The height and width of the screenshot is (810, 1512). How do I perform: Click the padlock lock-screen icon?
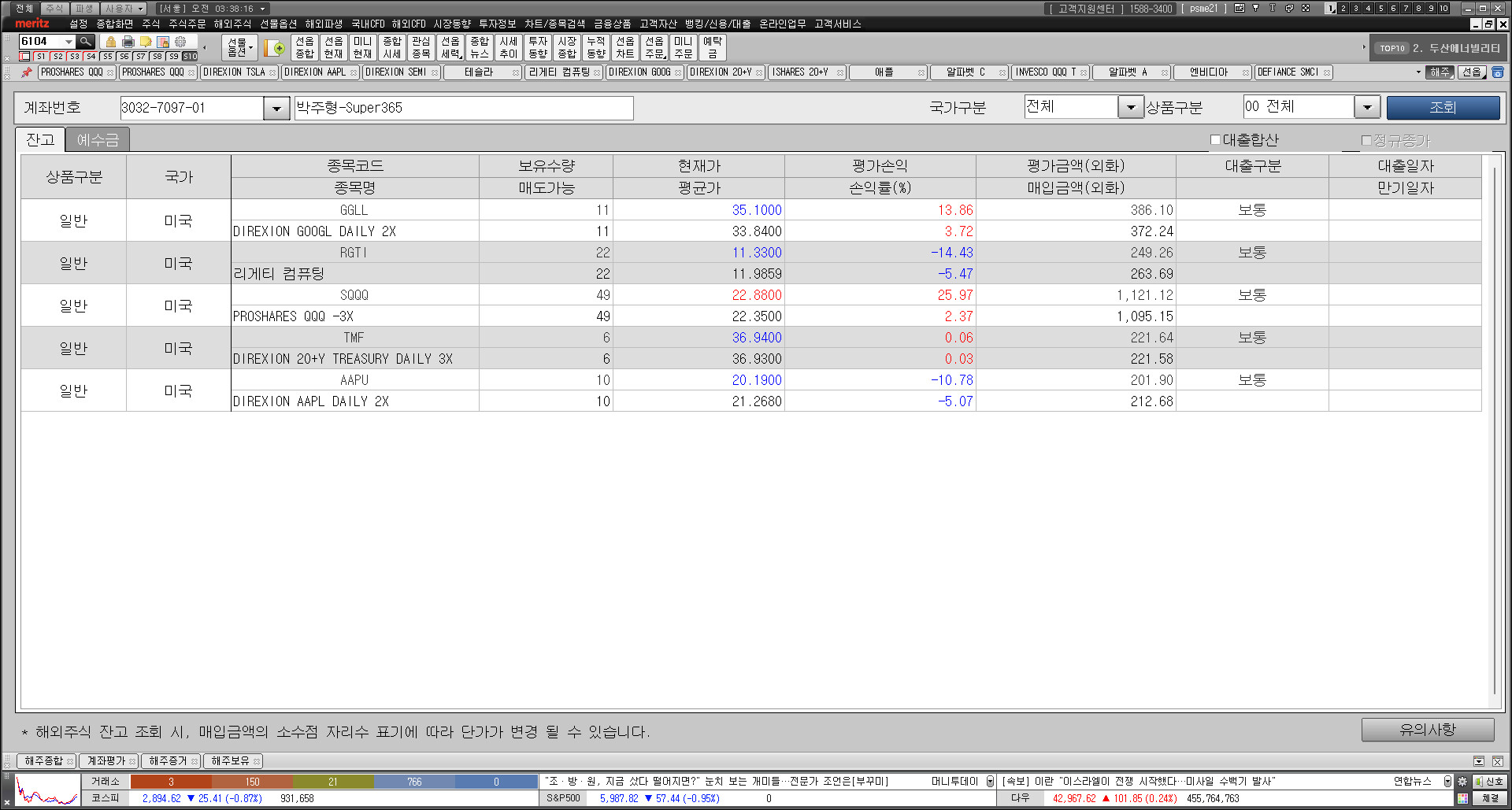[x=111, y=42]
